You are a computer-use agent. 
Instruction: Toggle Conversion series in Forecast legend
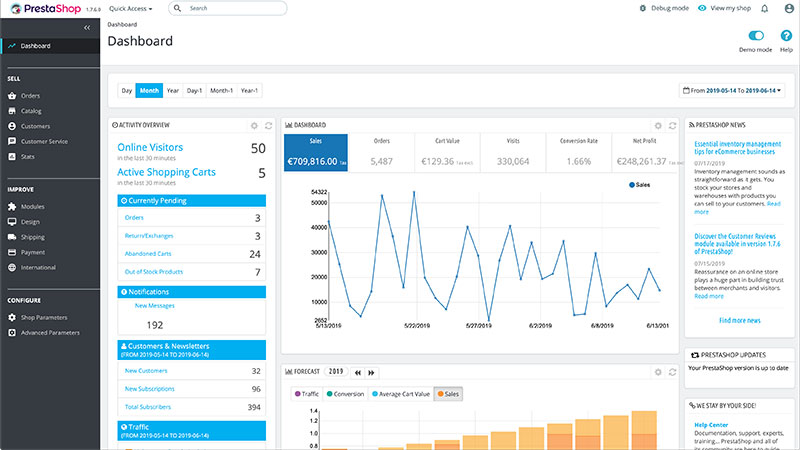[x=345, y=394]
